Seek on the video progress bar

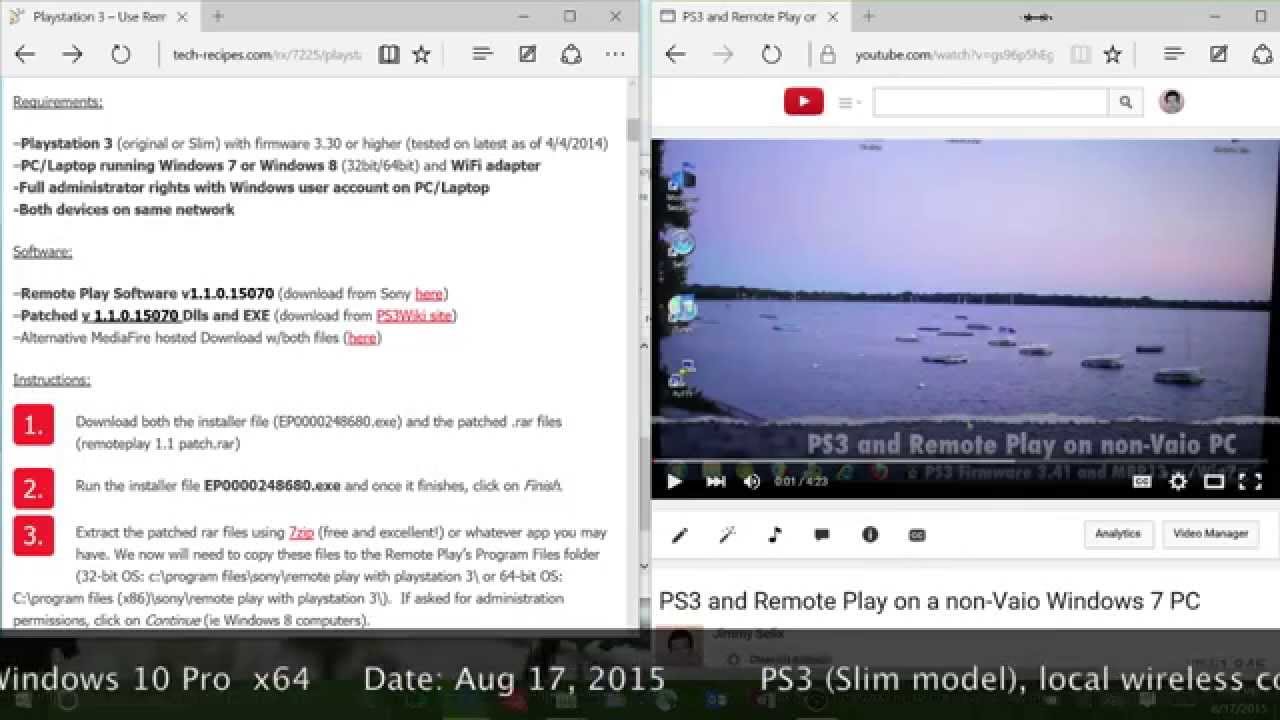[x=965, y=462]
